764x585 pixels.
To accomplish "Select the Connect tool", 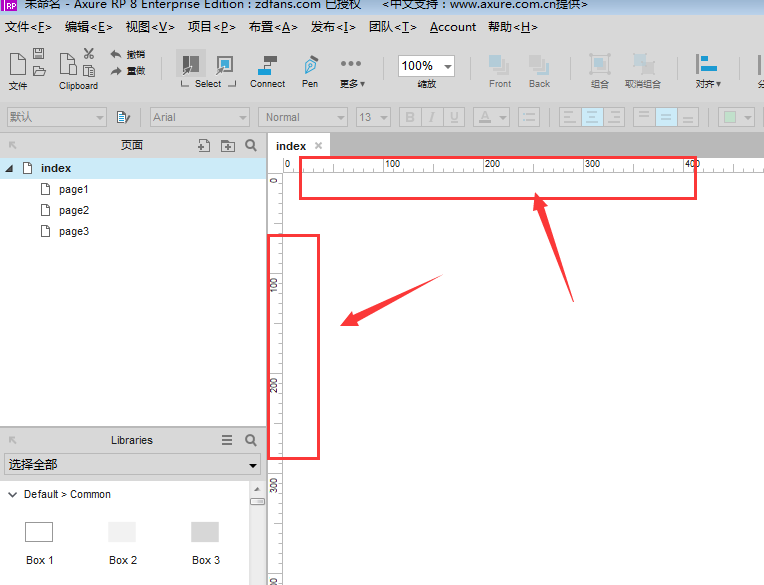I will [267, 67].
